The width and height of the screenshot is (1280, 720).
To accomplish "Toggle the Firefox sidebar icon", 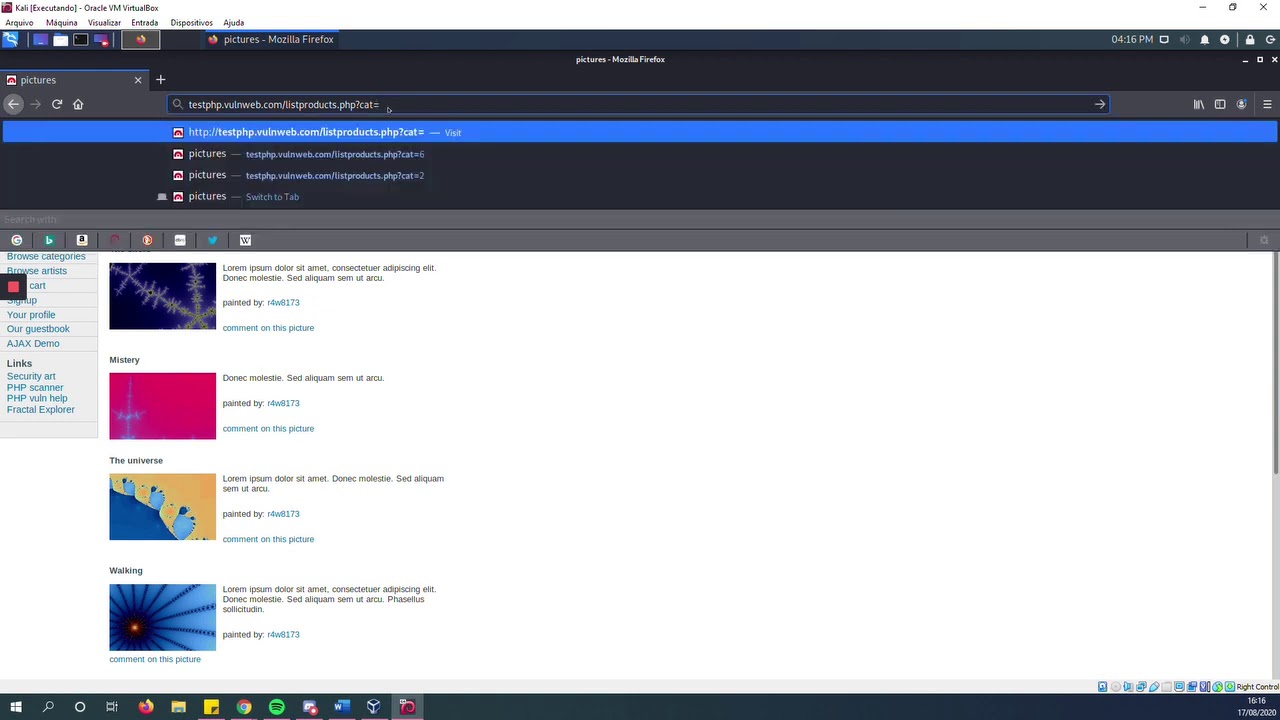I will point(1220,104).
